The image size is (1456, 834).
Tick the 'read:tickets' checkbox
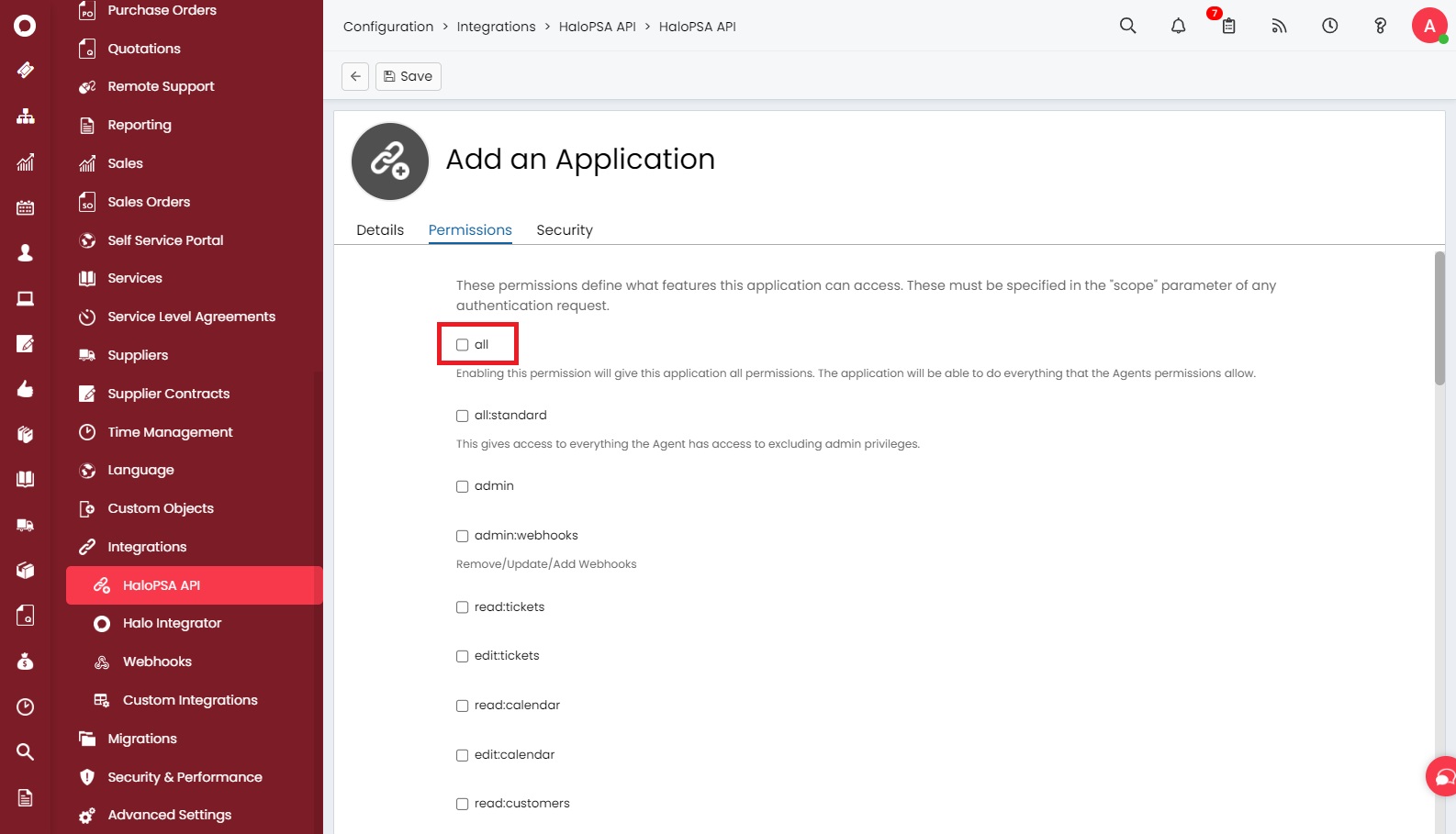click(463, 607)
